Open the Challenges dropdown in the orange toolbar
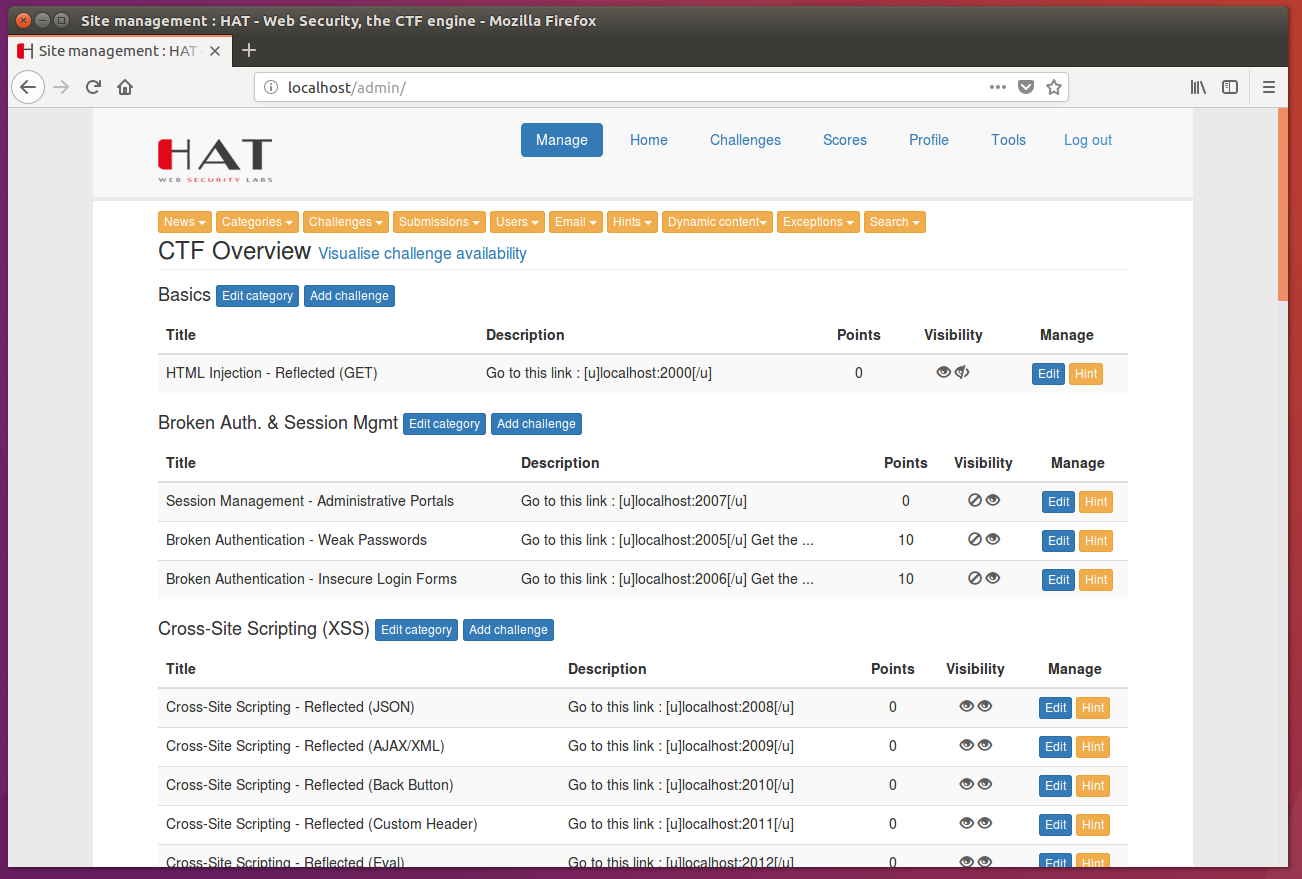The image size is (1302, 879). point(346,222)
